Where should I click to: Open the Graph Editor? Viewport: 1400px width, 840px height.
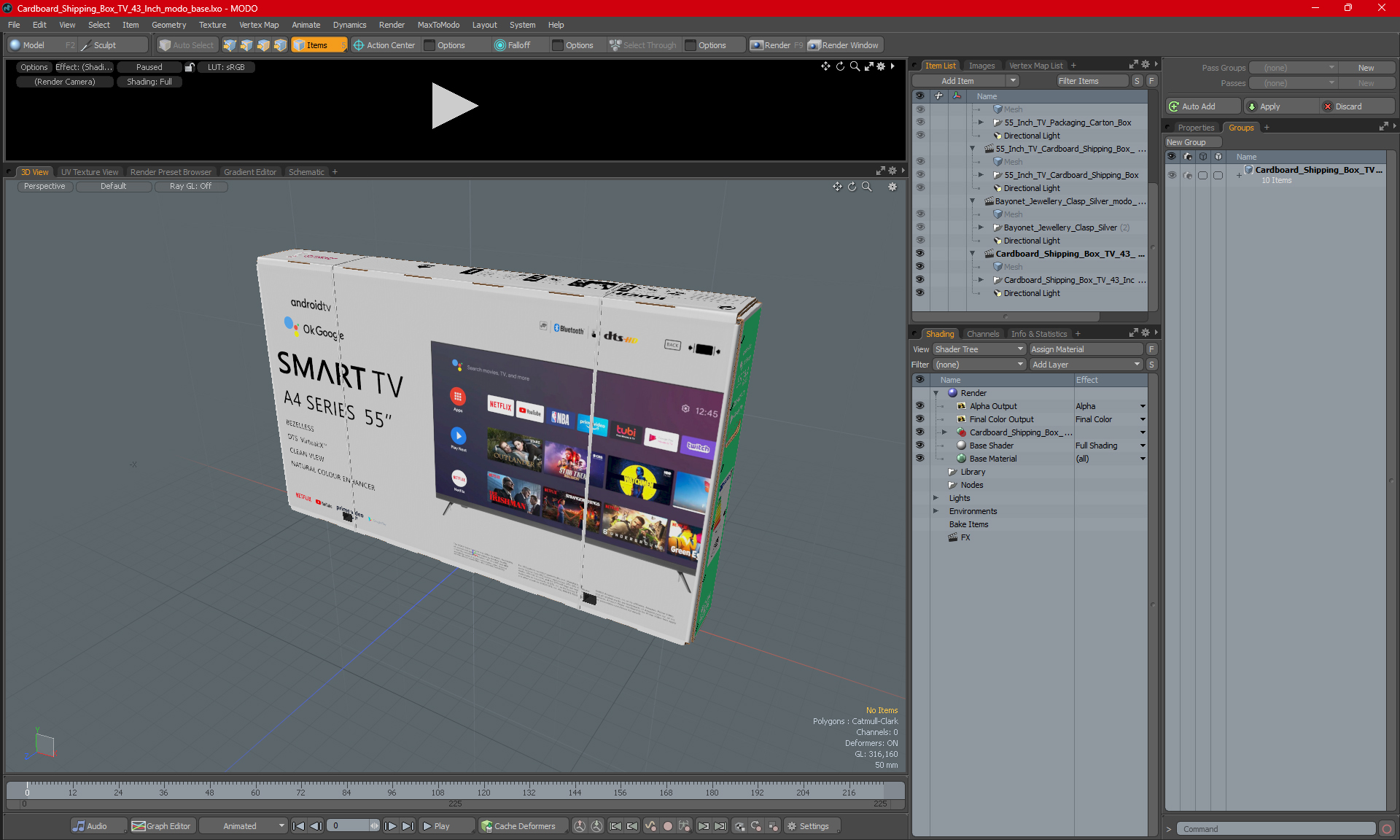click(162, 826)
